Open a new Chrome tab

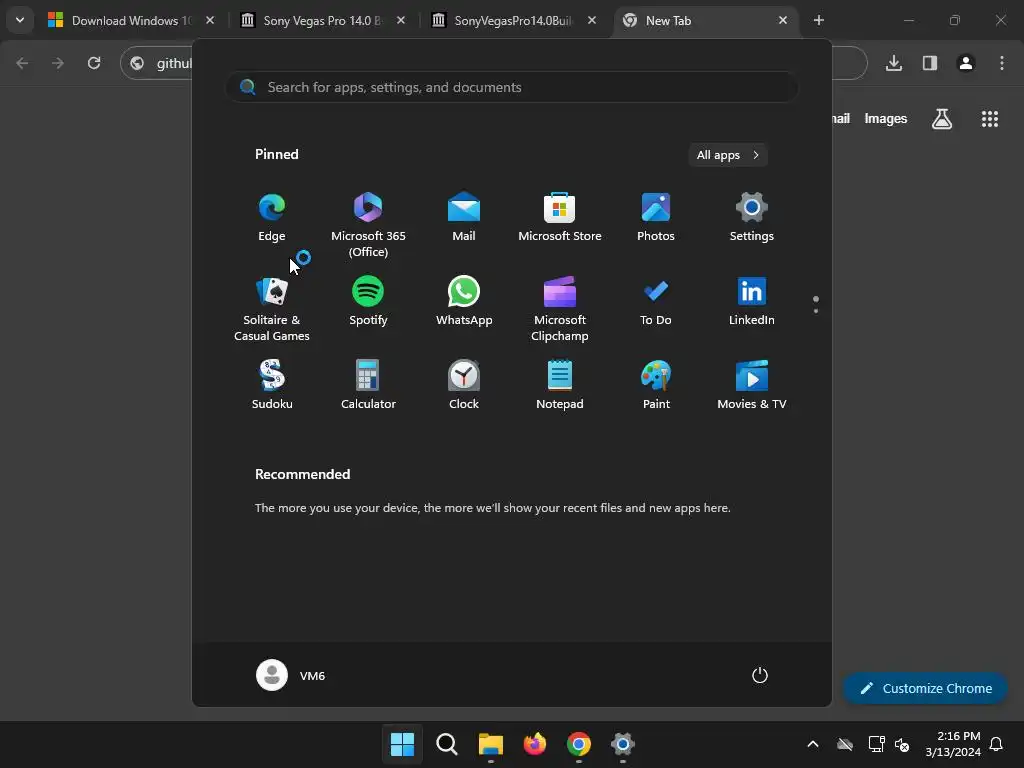818,21
